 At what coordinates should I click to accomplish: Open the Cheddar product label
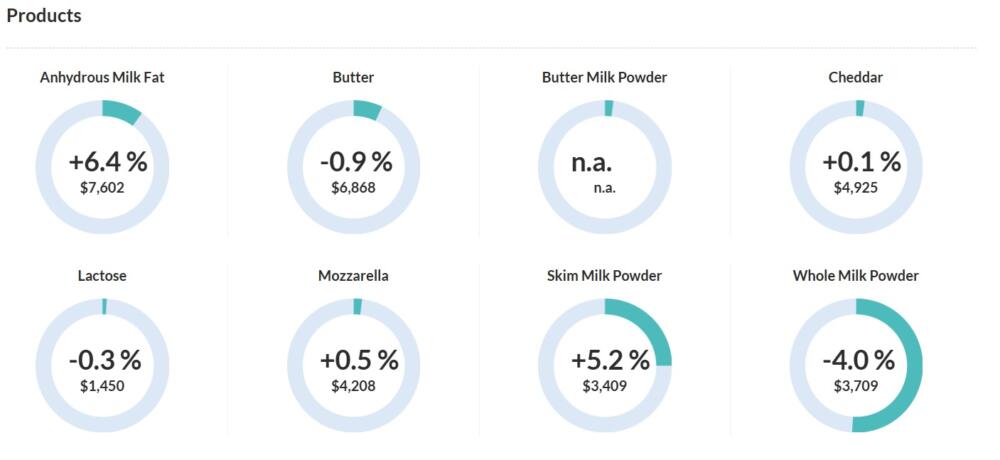856,77
